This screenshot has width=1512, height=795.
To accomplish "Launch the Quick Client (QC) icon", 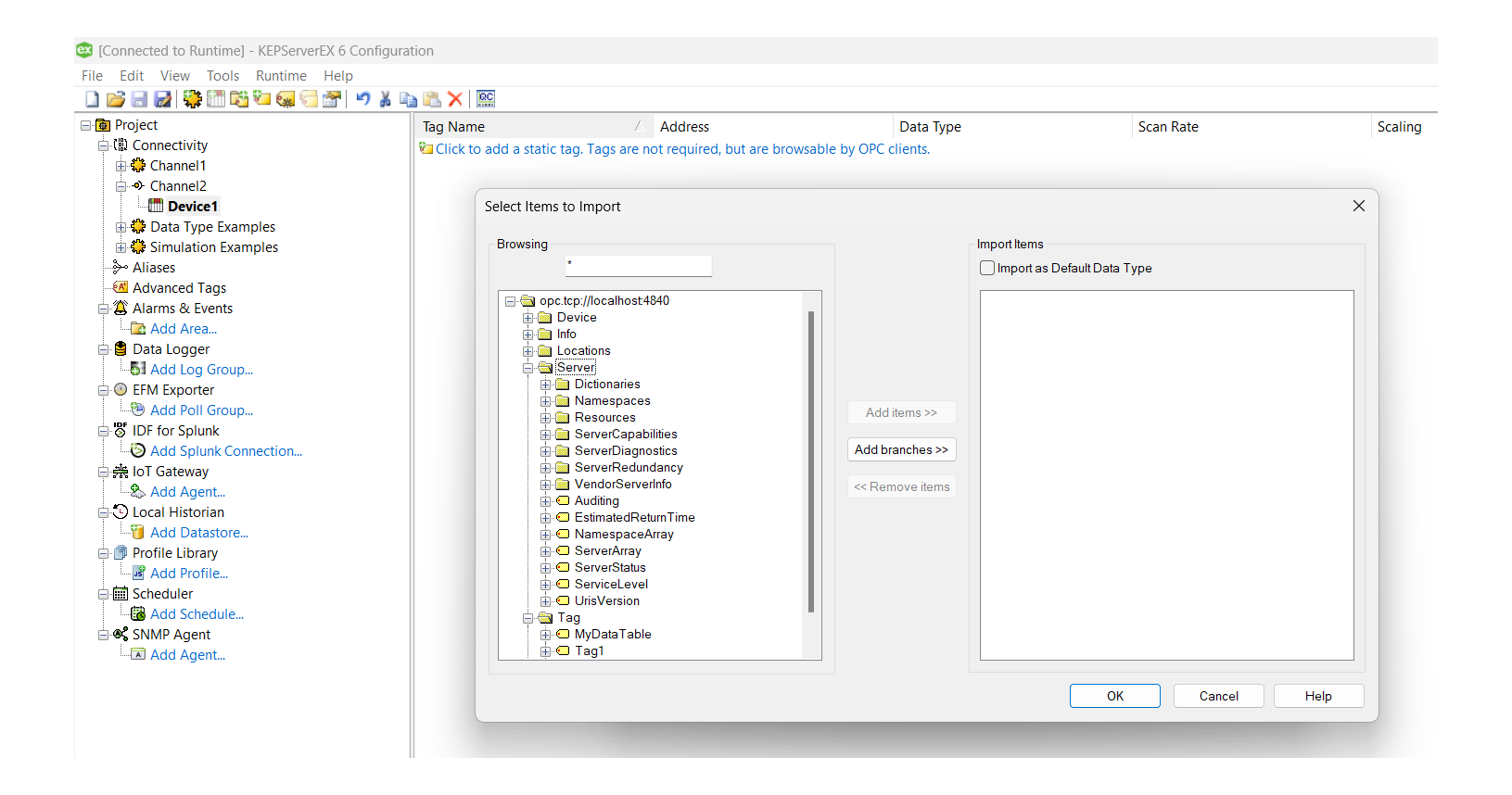I will [x=486, y=99].
